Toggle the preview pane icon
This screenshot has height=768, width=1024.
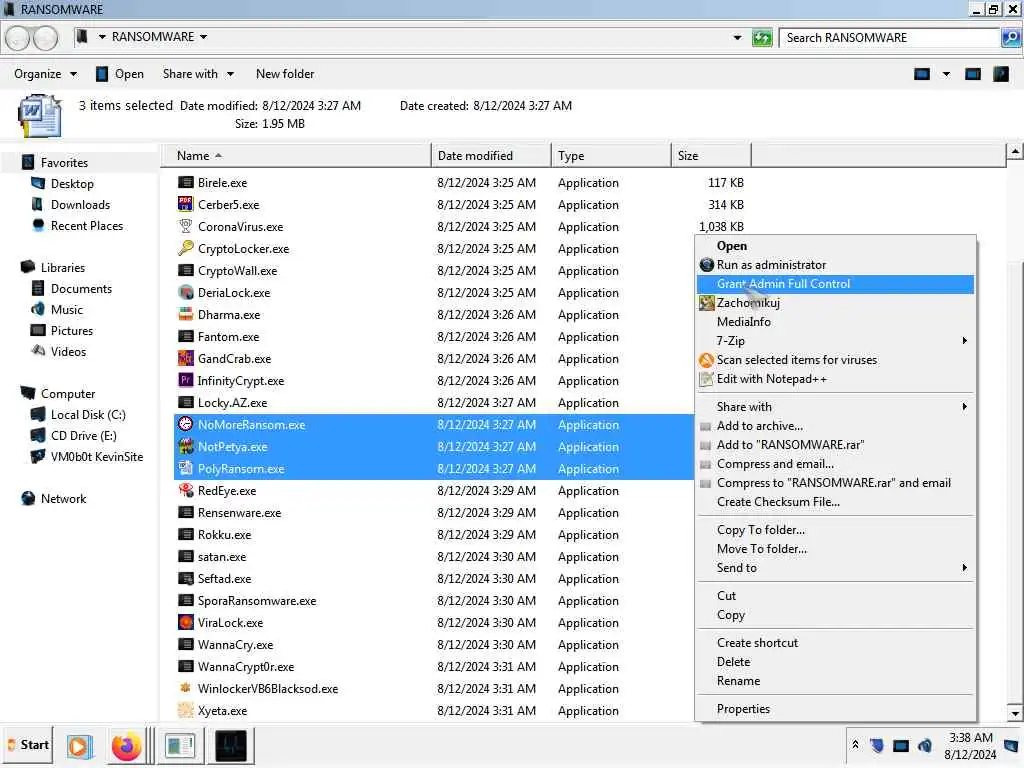click(x=972, y=74)
